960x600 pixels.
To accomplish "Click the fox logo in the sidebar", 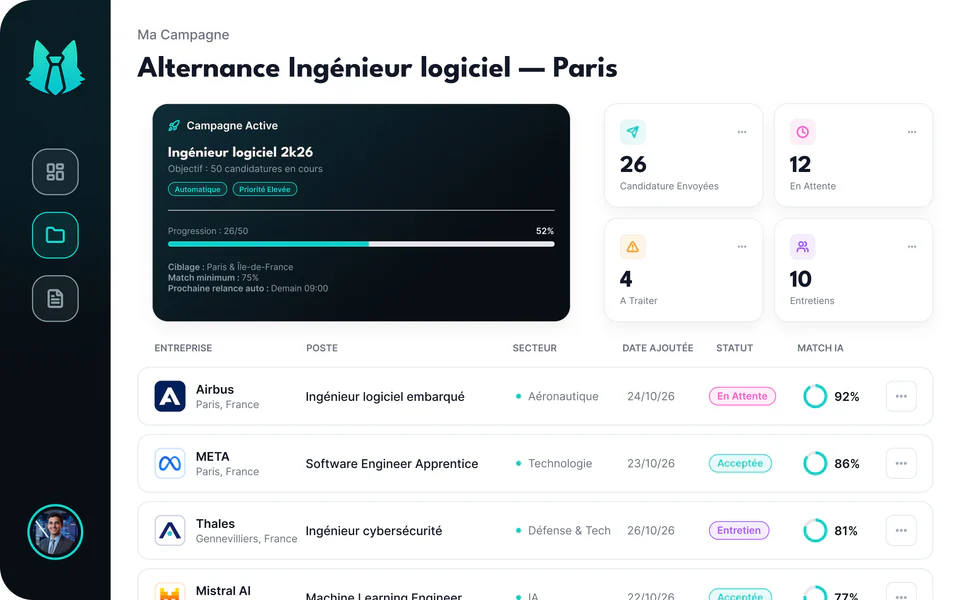I will tap(55, 67).
